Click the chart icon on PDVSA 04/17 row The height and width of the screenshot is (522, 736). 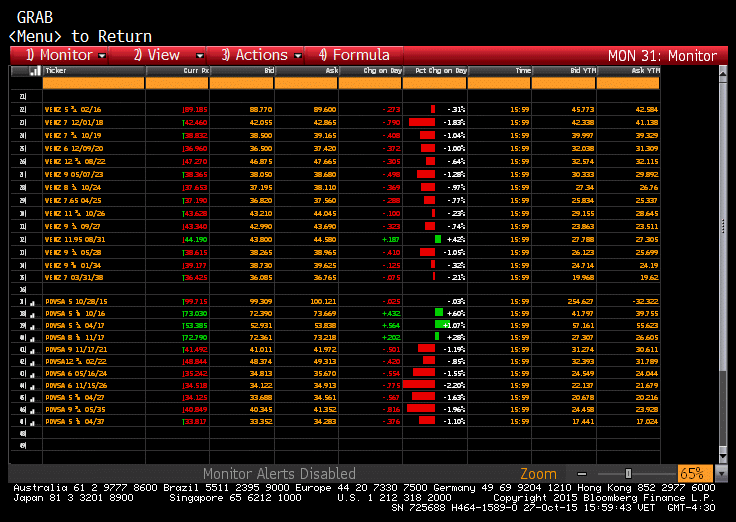click(x=32, y=327)
